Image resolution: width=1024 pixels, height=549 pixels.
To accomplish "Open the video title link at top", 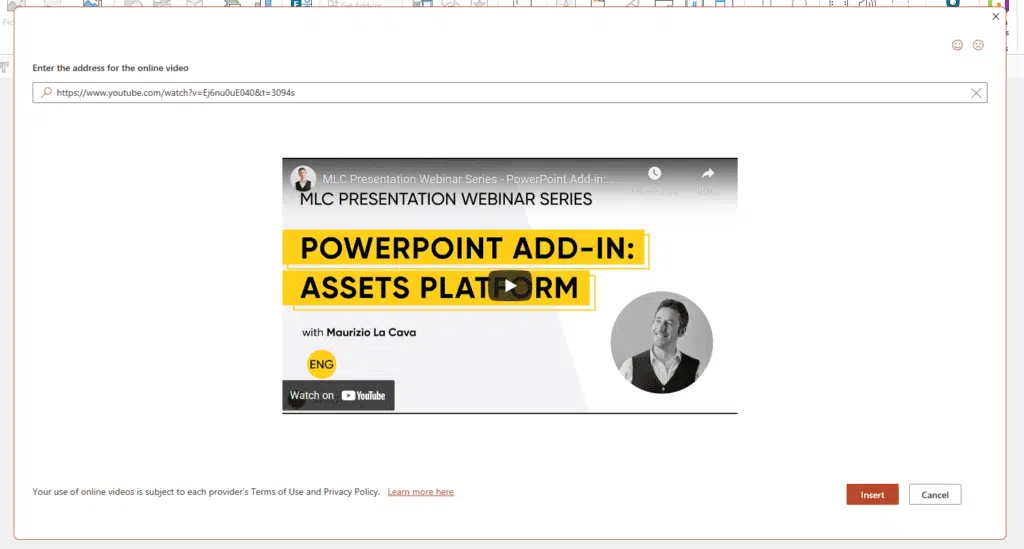I will click(468, 179).
